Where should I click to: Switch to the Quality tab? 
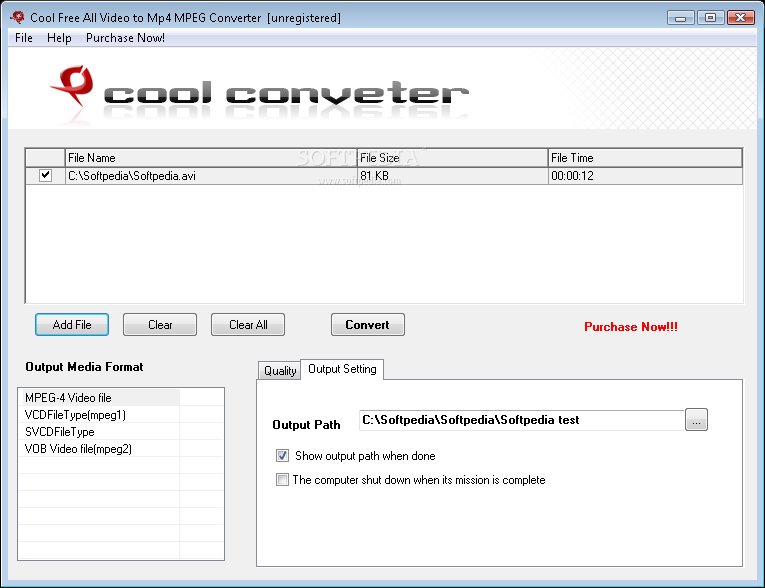coord(280,370)
